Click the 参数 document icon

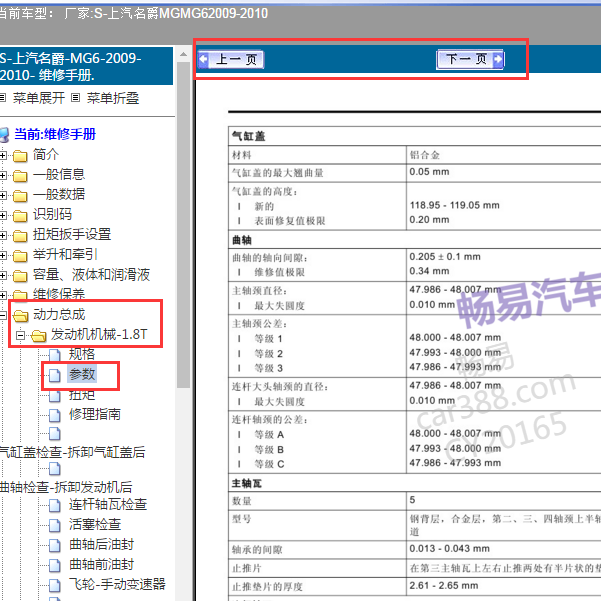(54, 376)
